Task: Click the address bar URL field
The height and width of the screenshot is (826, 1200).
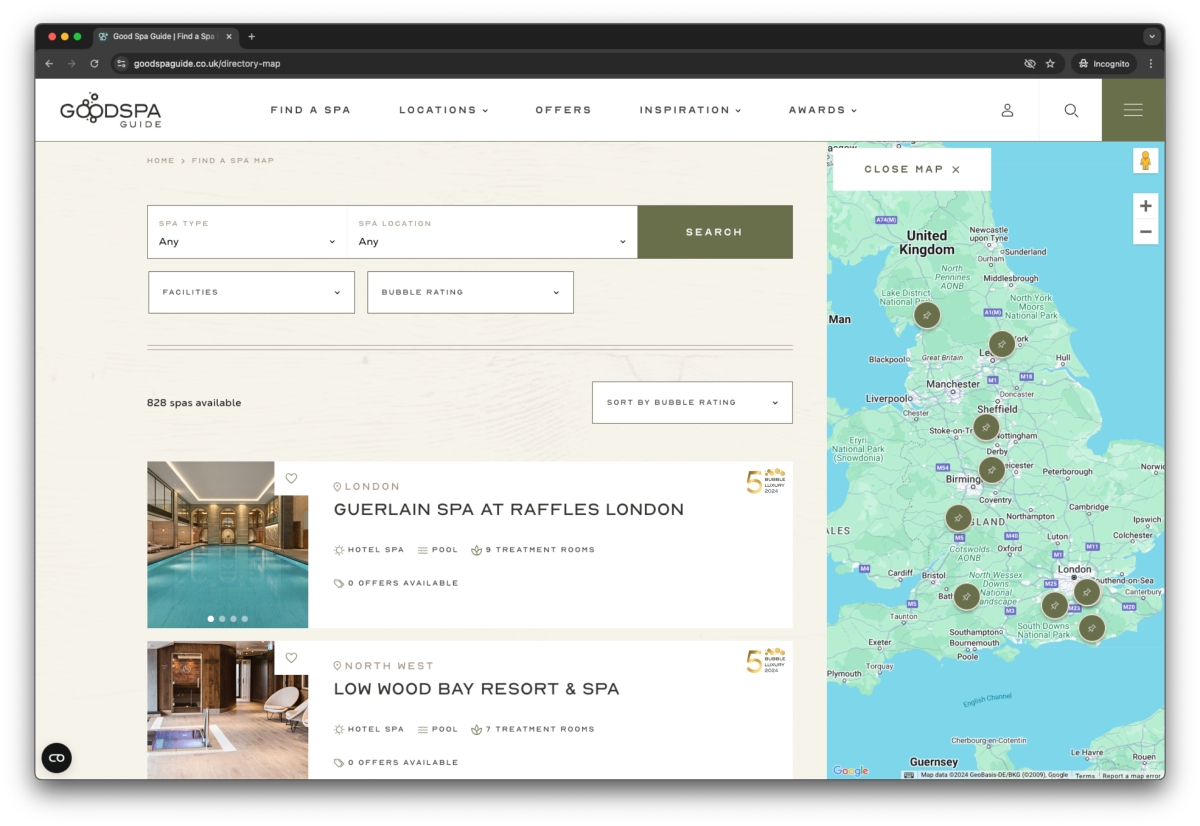Action: tap(560, 63)
